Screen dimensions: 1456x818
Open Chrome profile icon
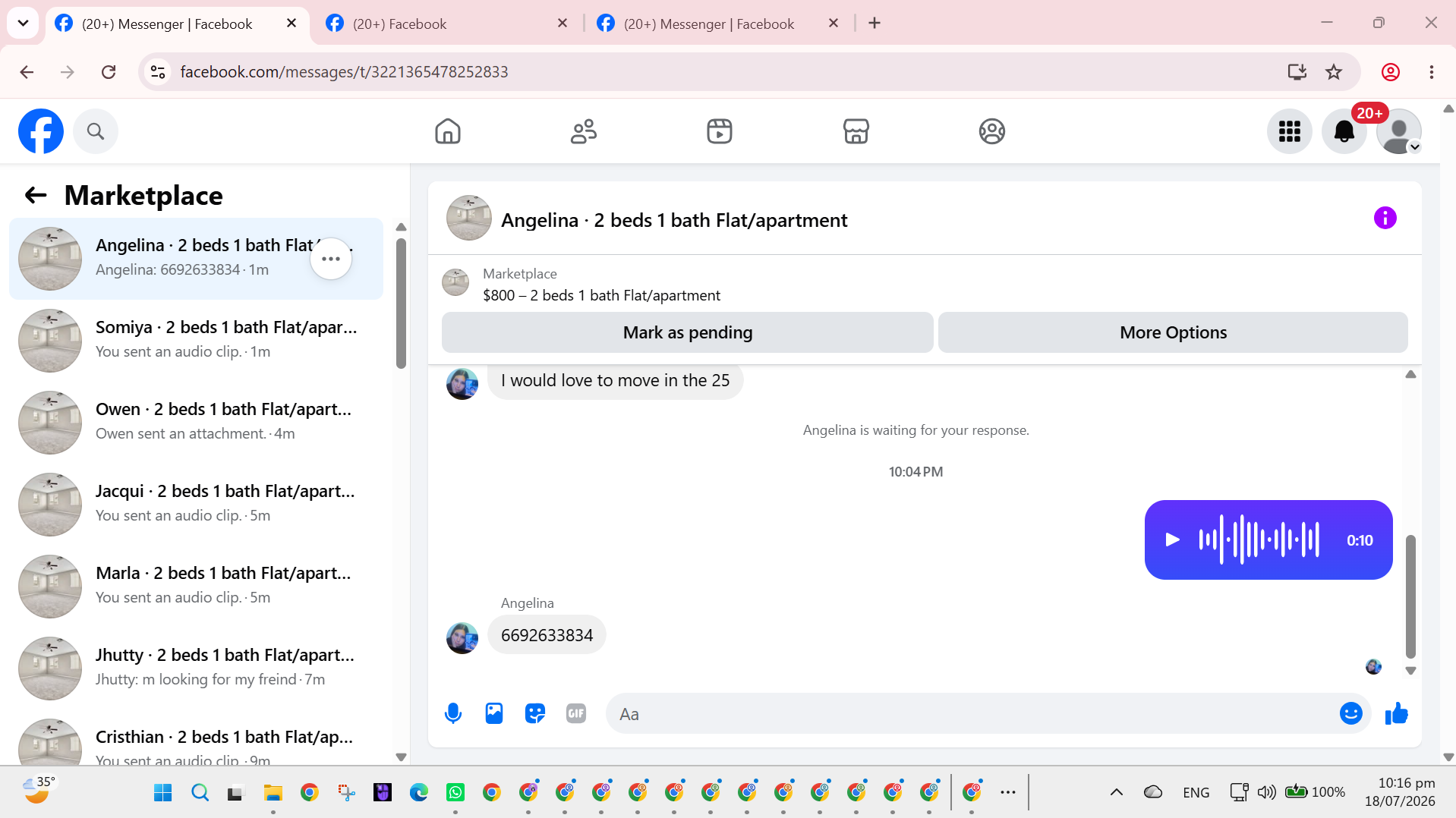(1391, 72)
